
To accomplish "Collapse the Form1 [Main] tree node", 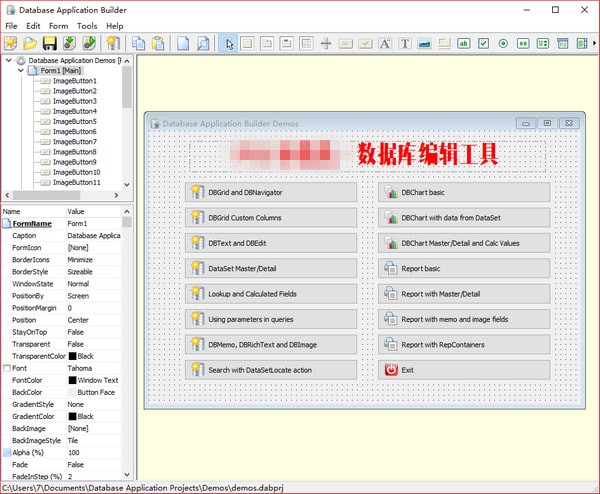I will [22, 71].
